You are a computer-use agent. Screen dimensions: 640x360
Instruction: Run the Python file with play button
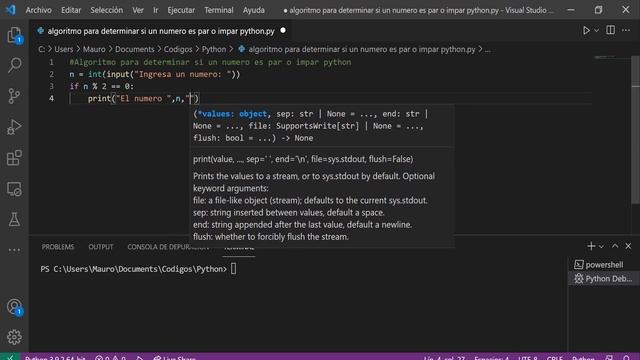click(x=586, y=31)
